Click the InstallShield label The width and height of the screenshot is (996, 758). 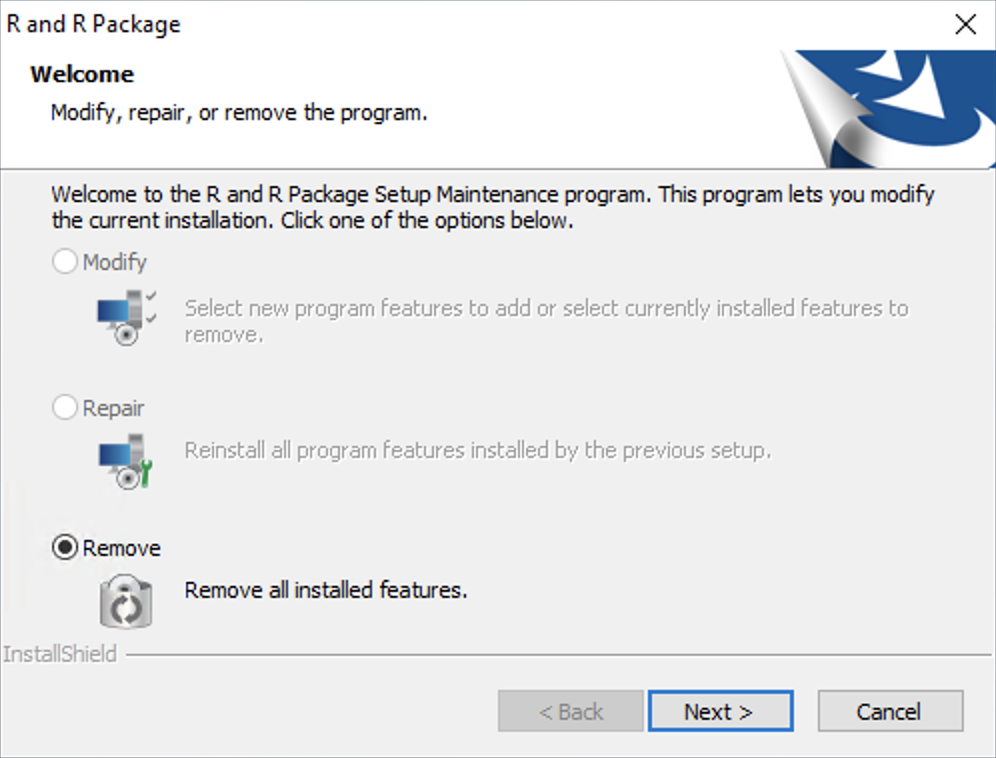coord(60,654)
